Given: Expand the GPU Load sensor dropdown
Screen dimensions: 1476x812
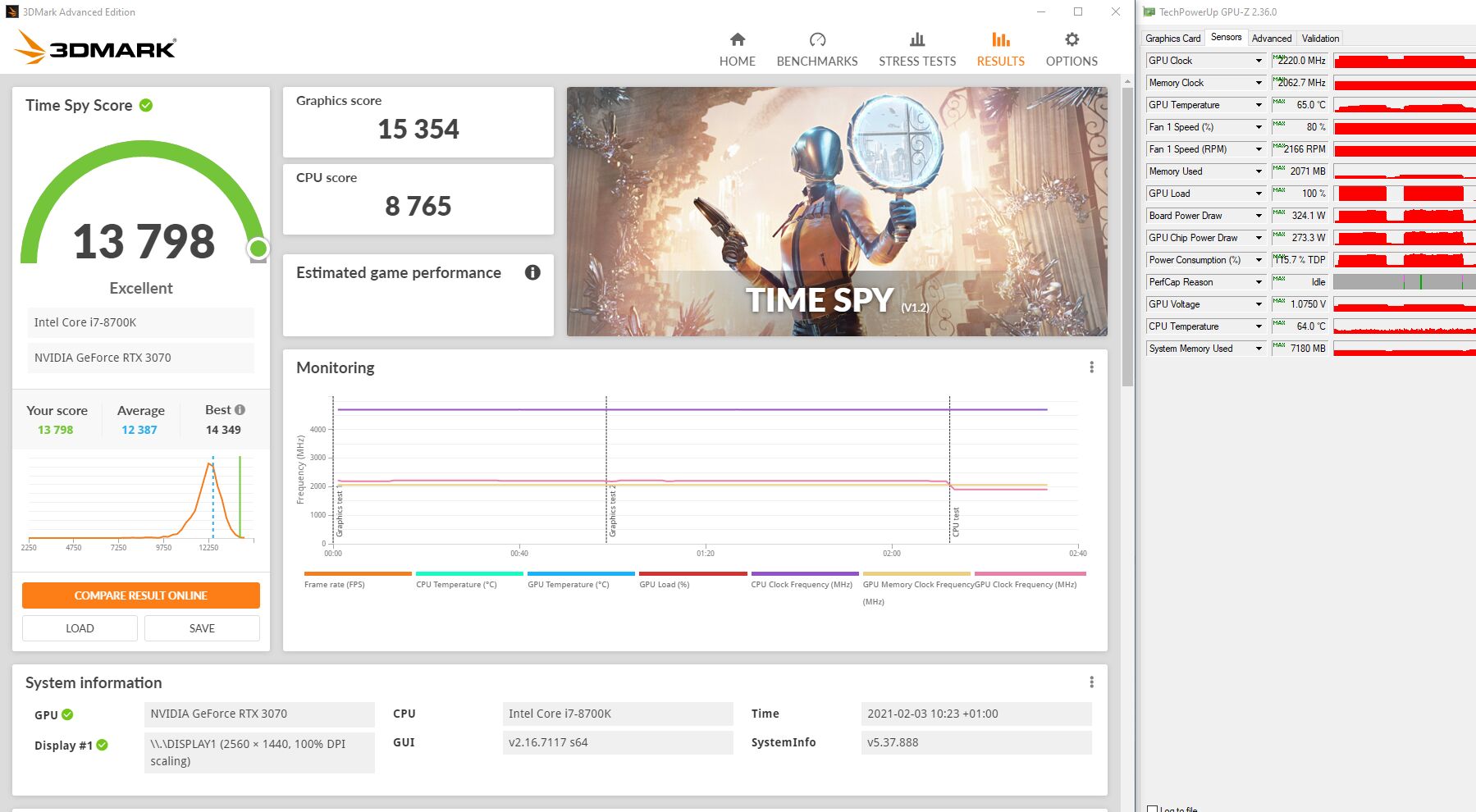Looking at the screenshot, I should point(1259,194).
